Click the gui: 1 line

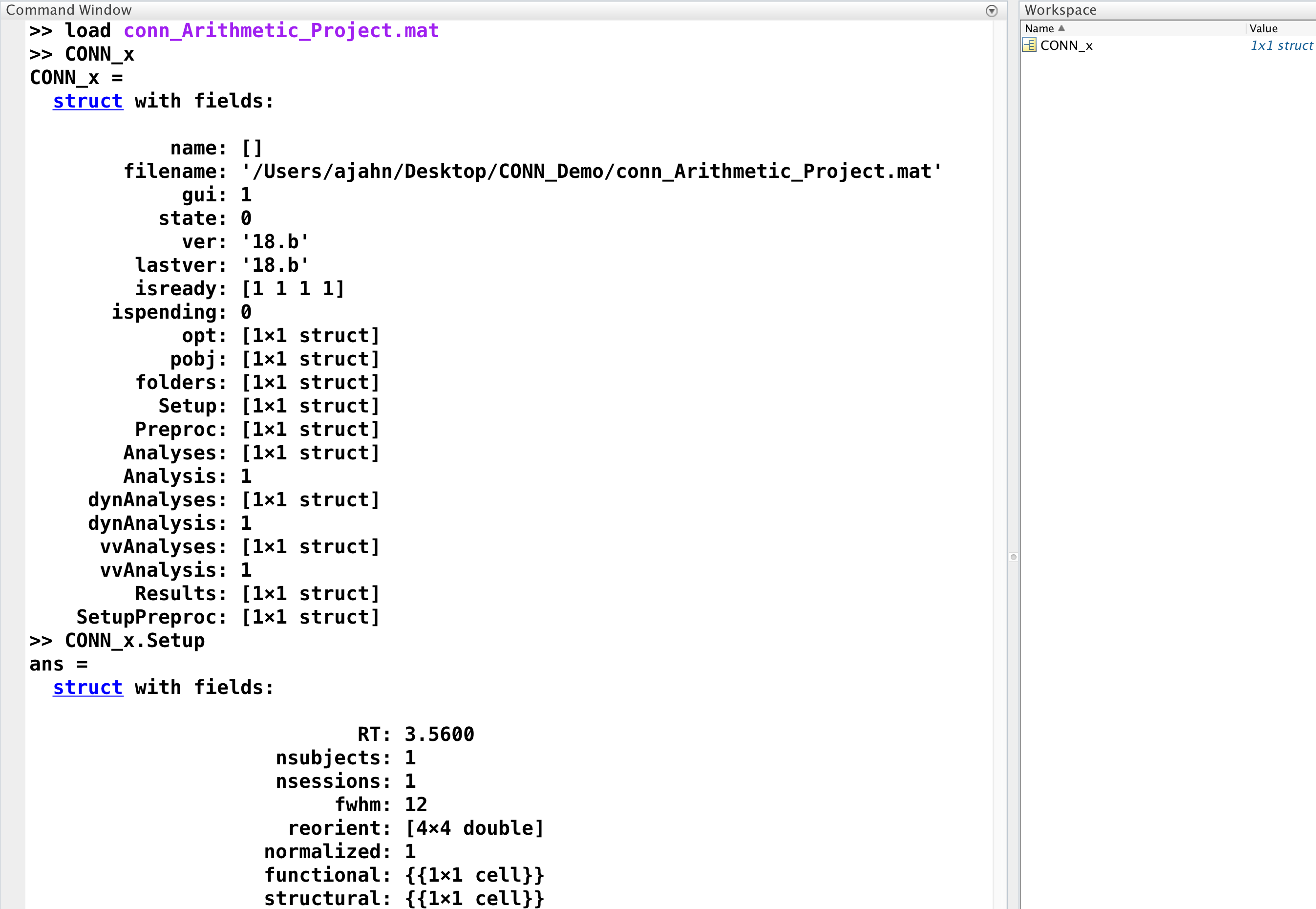point(217,195)
